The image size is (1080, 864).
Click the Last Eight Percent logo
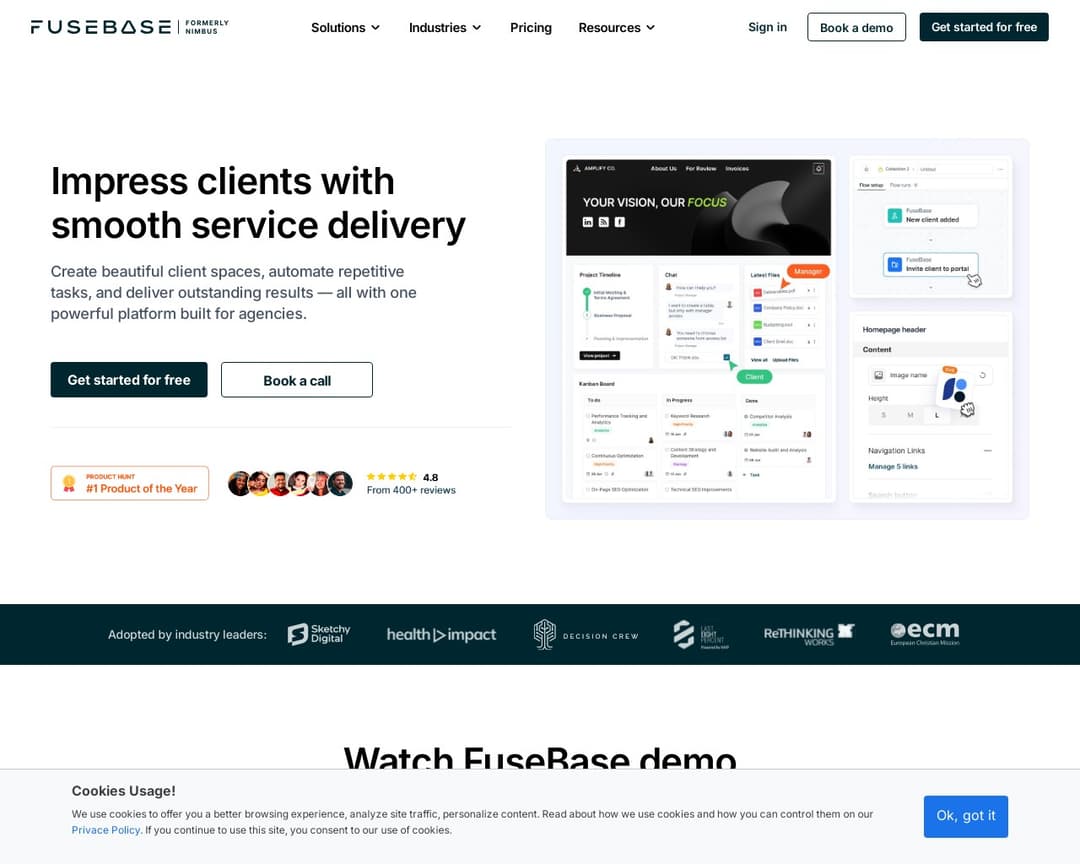[700, 635]
